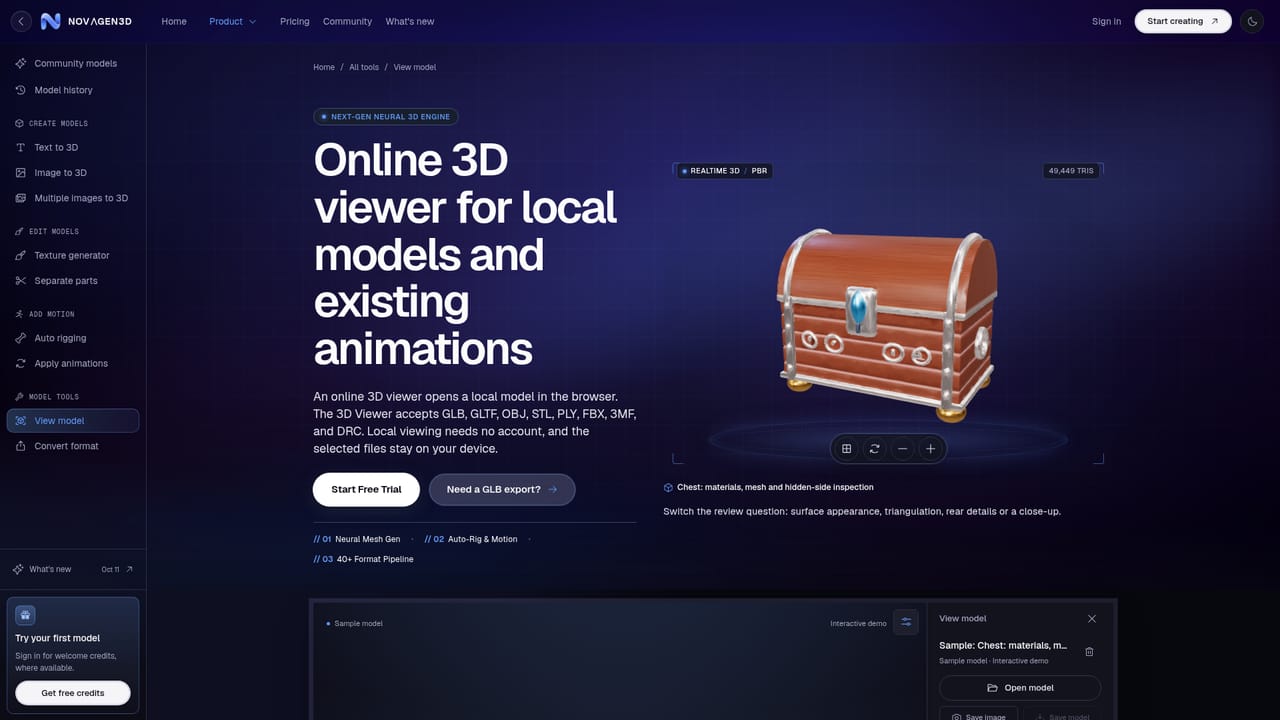Click the NovaGen3D logo

tap(86, 21)
